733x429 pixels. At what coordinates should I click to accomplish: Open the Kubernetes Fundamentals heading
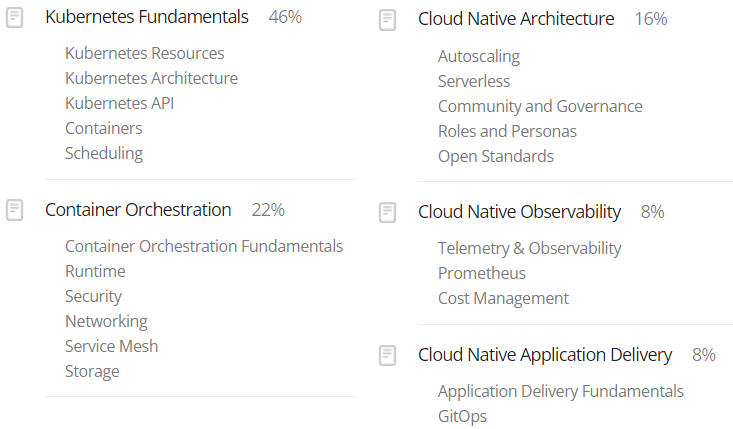(x=147, y=17)
